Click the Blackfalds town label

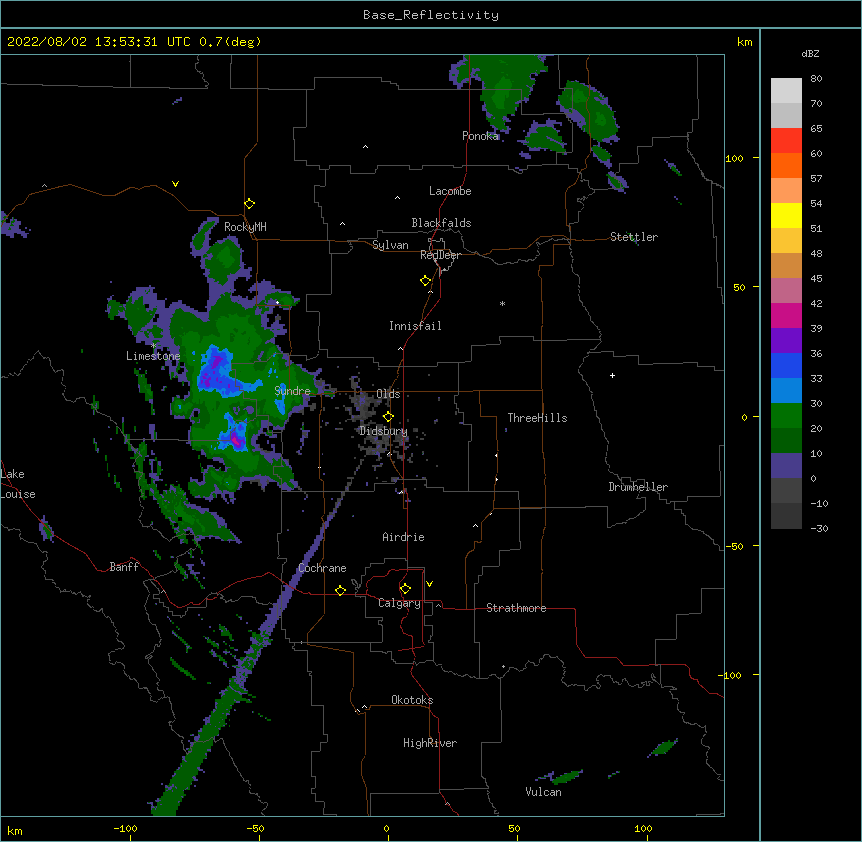click(x=441, y=223)
